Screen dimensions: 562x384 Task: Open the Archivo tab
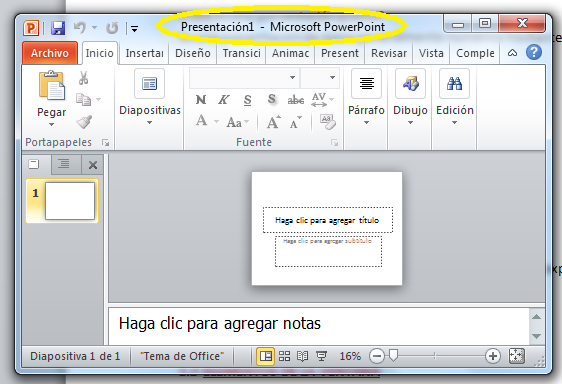(50, 53)
